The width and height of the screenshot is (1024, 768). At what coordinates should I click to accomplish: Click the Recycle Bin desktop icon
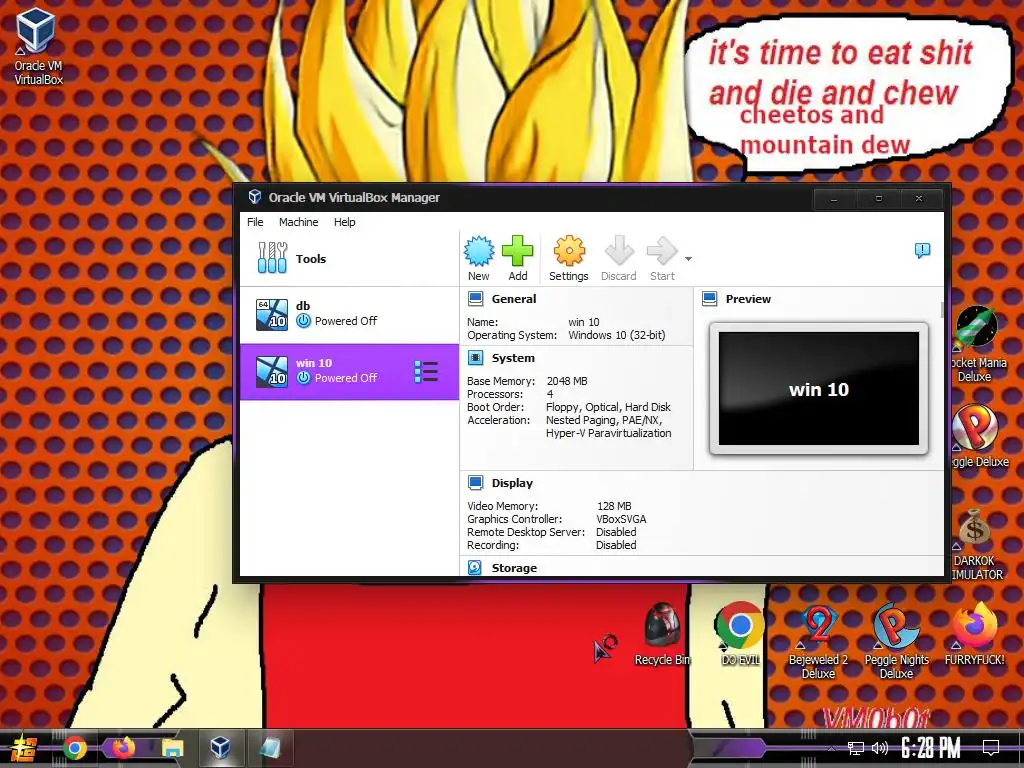(x=662, y=634)
